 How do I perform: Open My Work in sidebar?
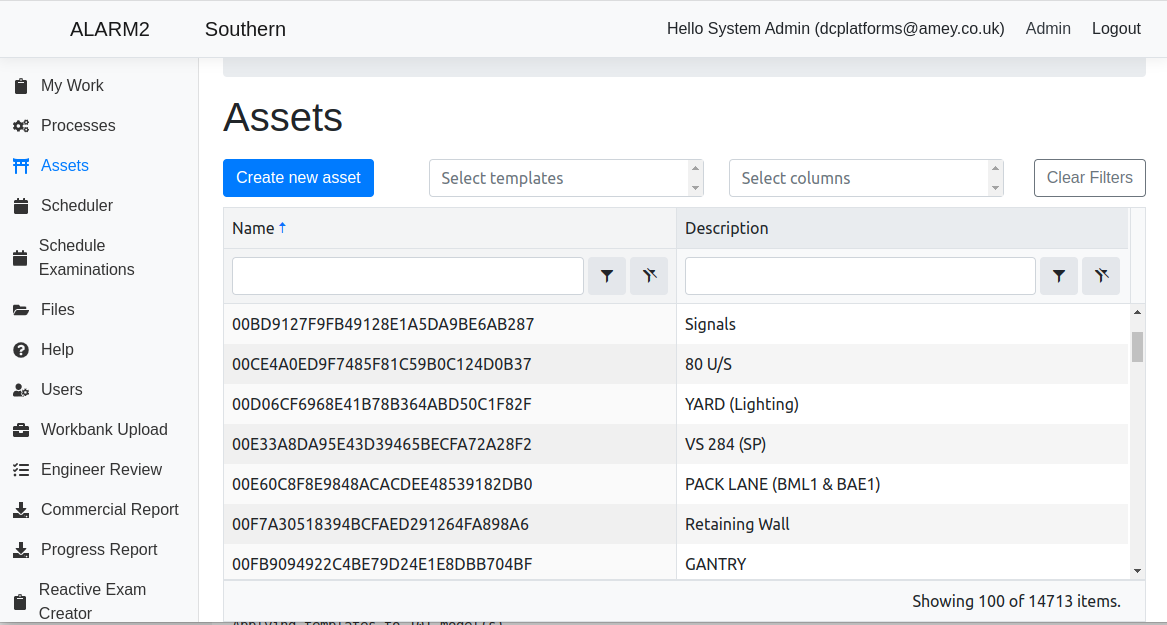coord(72,86)
